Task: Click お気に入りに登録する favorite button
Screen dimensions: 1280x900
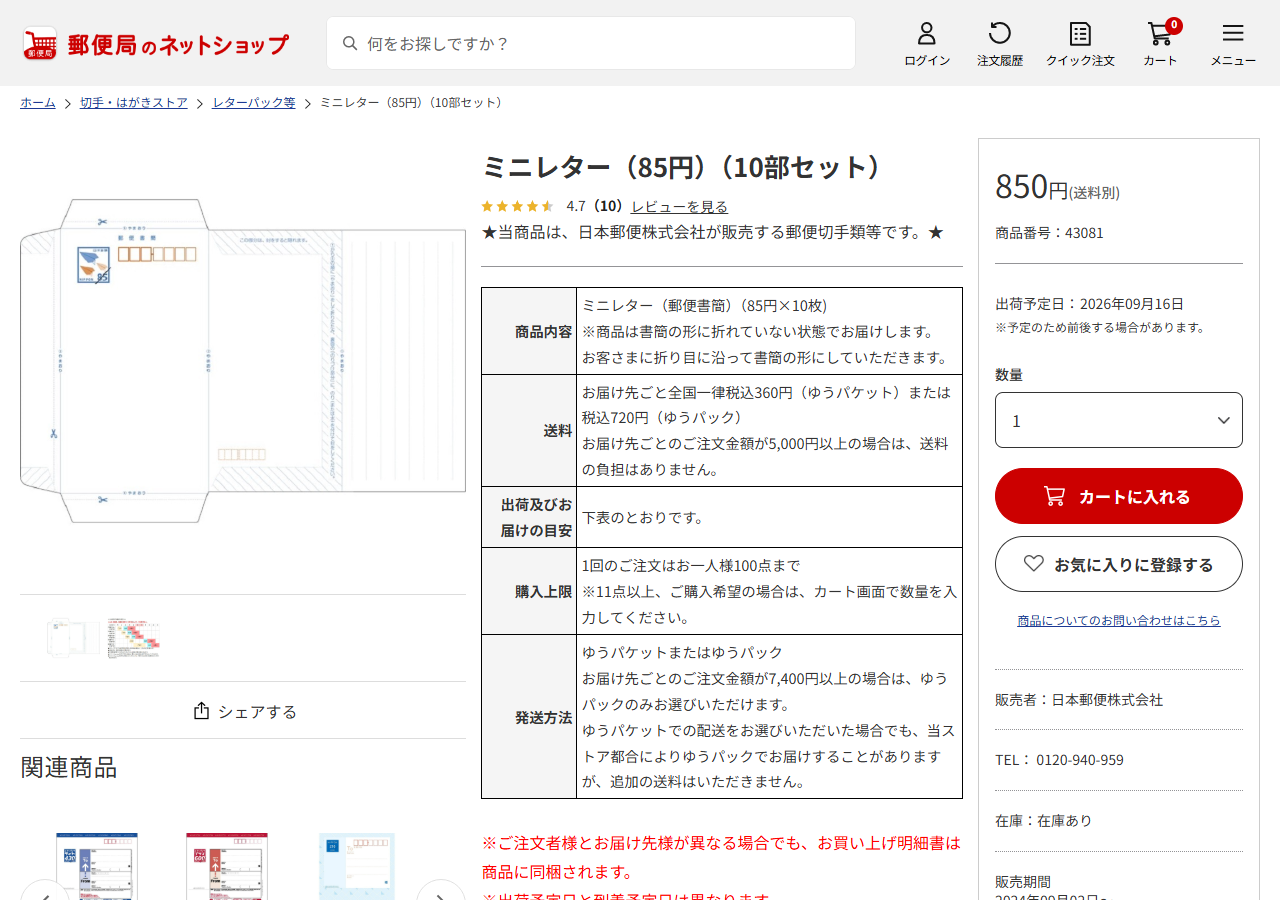Action: click(1119, 564)
